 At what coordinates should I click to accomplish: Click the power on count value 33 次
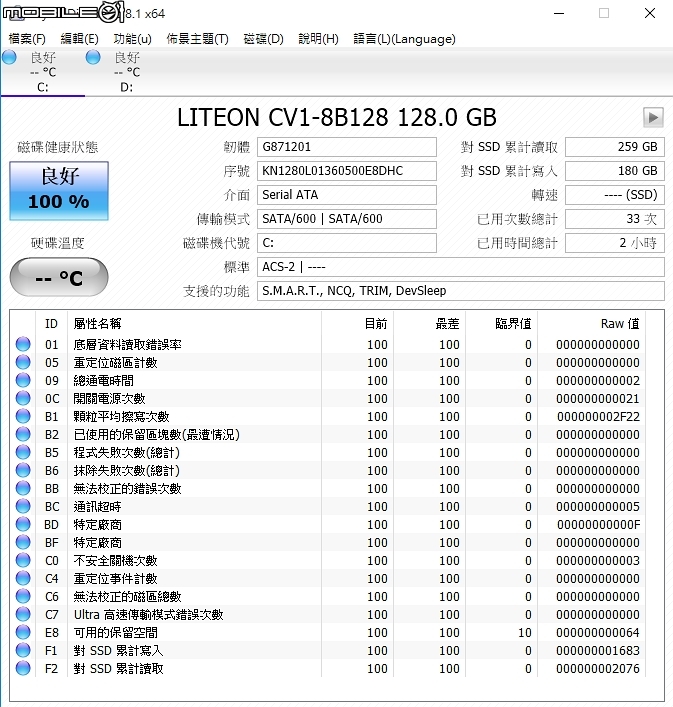[615, 219]
